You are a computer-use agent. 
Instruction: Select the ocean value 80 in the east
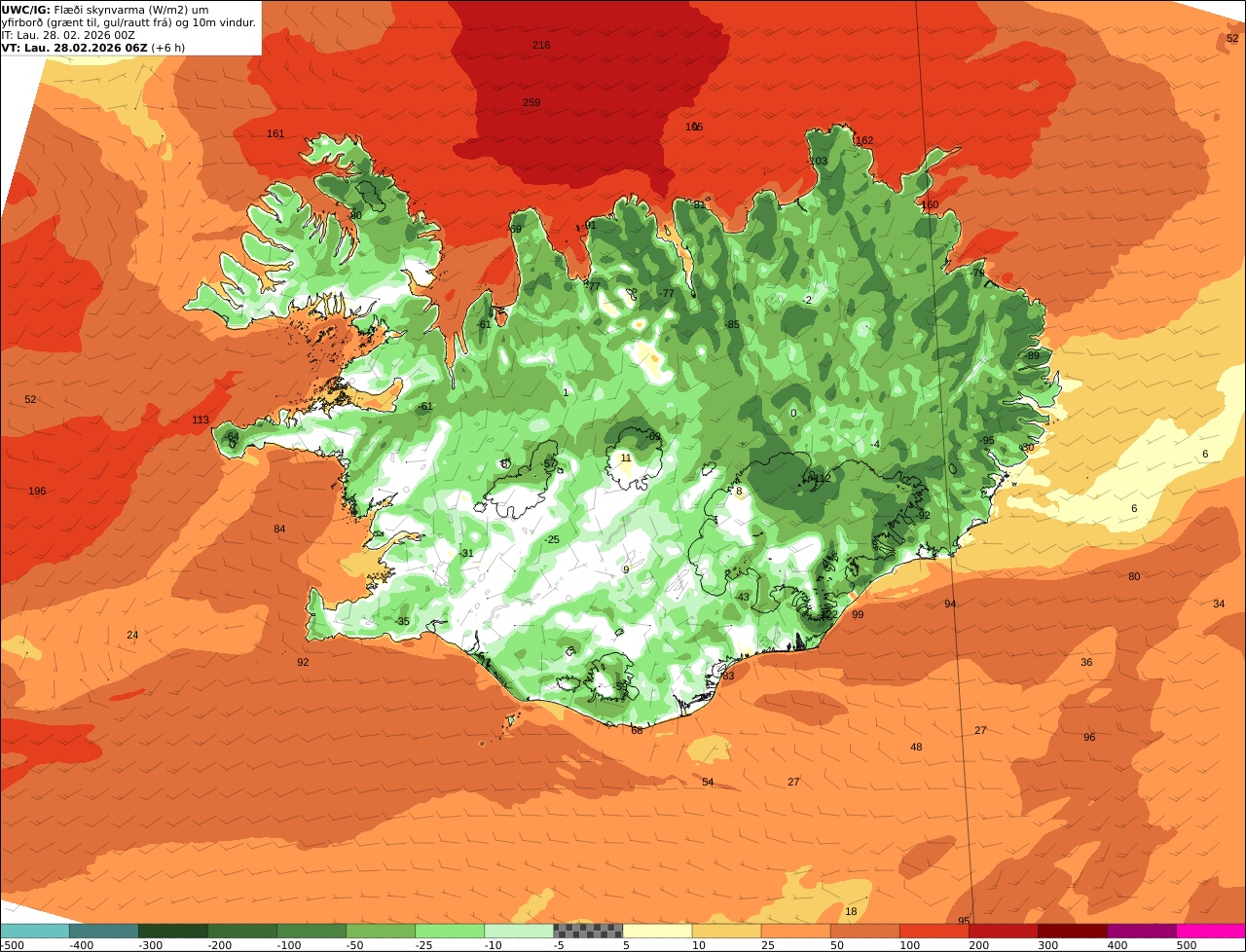click(x=1134, y=576)
